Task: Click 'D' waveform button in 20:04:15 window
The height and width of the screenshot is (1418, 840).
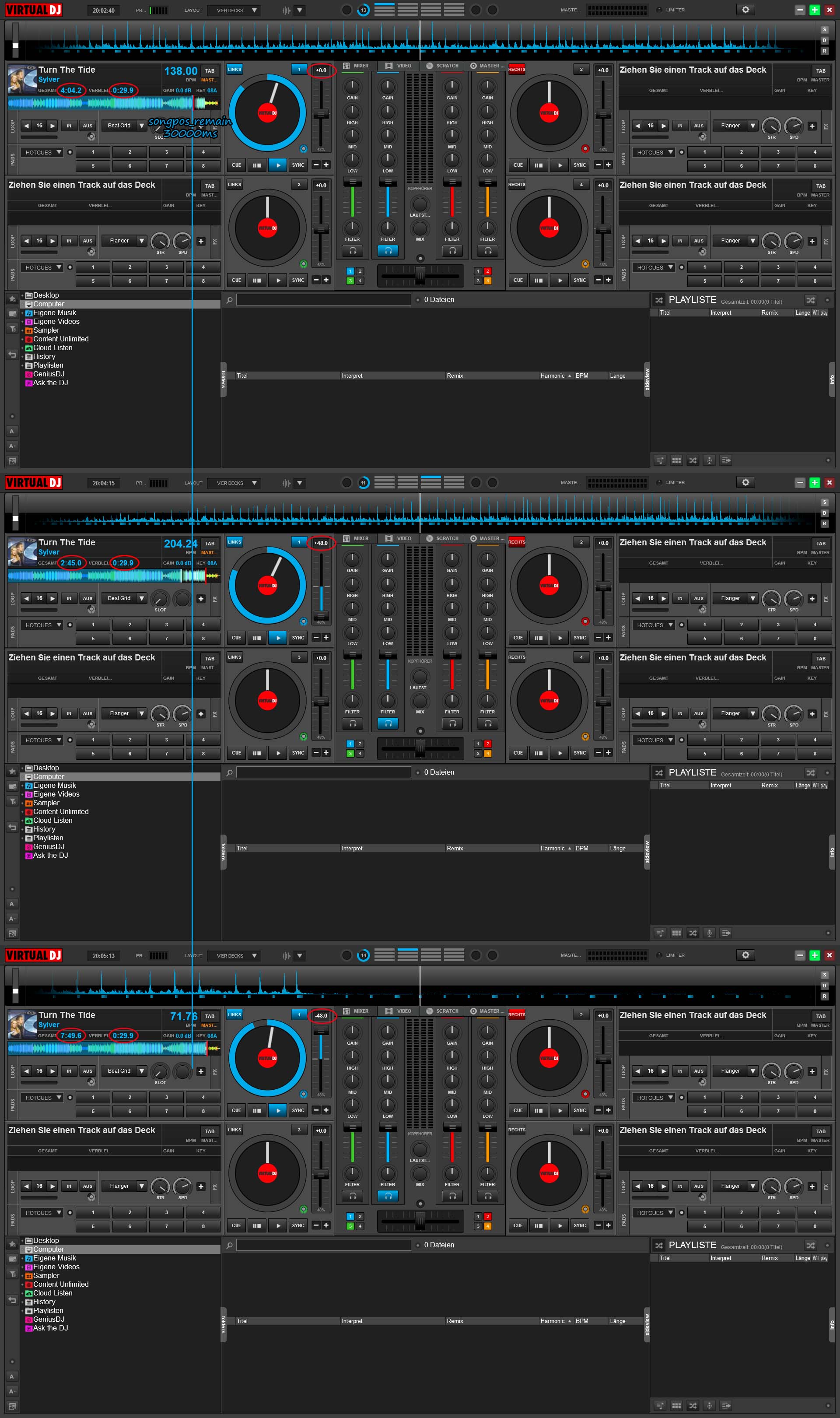Action: tap(824, 513)
